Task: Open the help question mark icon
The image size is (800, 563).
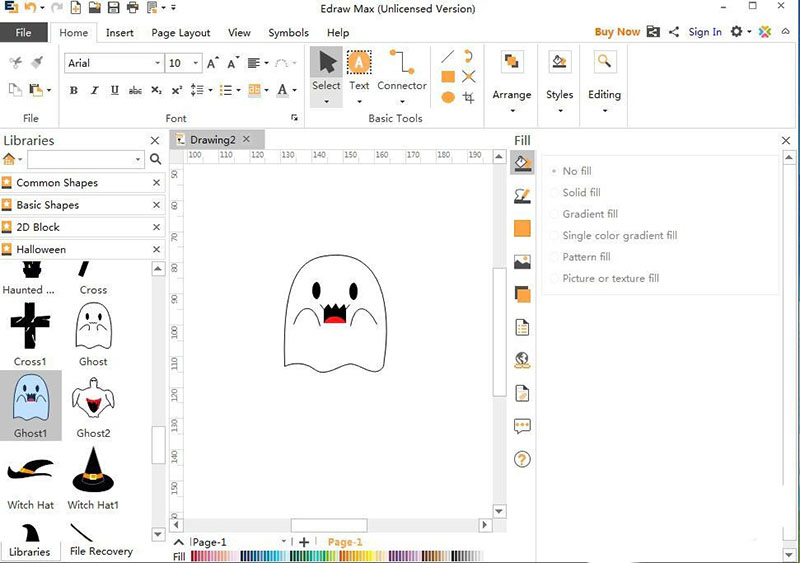Action: [522, 459]
